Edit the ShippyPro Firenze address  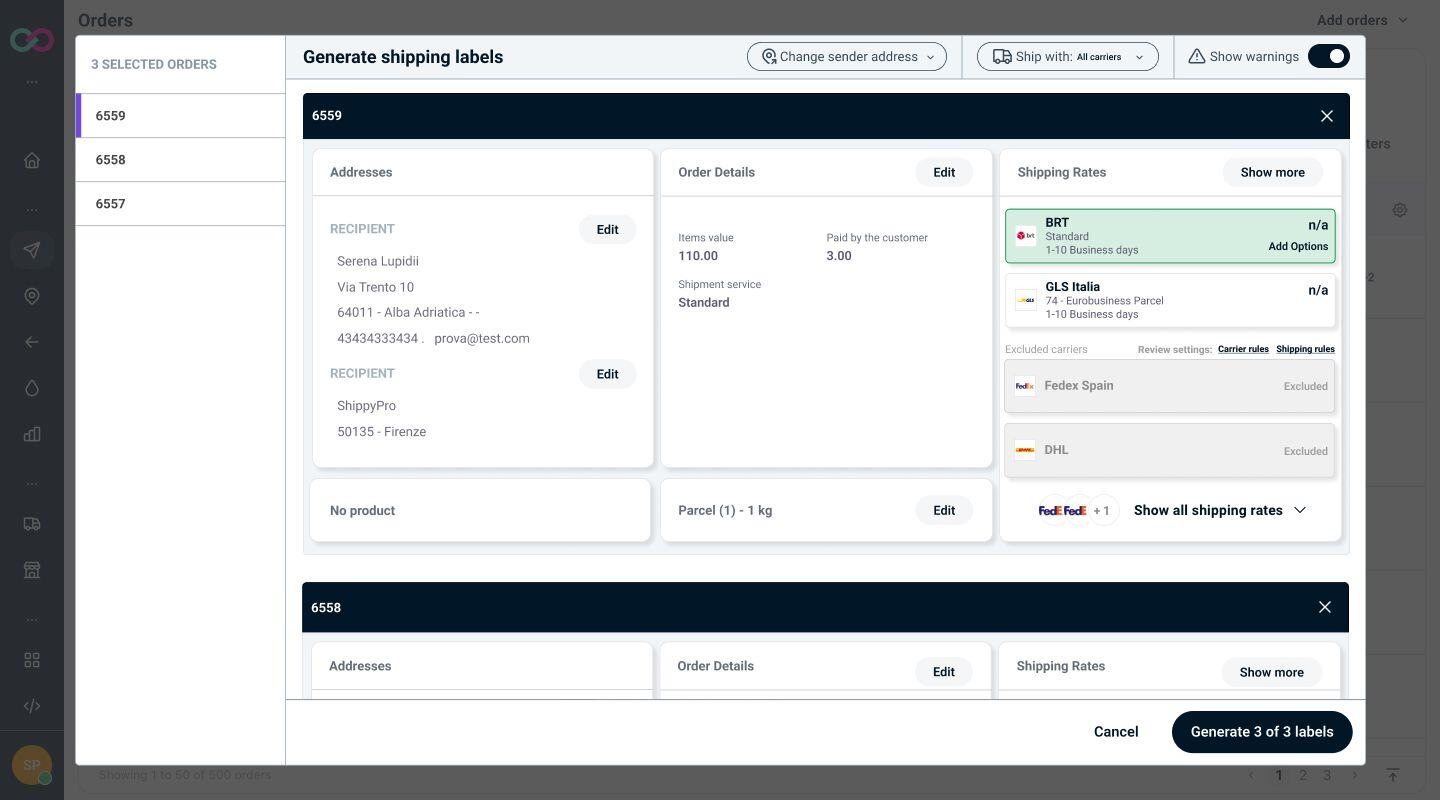point(607,374)
